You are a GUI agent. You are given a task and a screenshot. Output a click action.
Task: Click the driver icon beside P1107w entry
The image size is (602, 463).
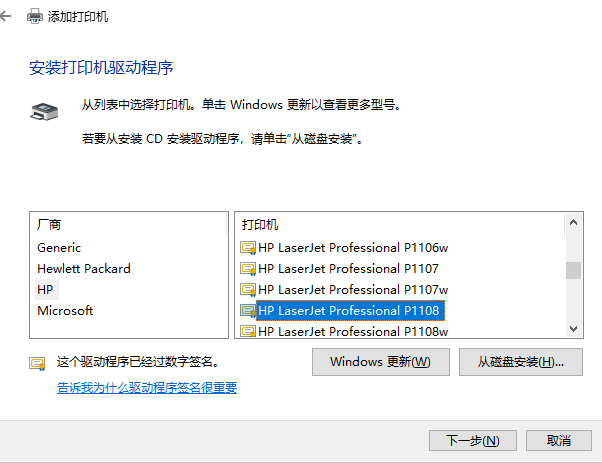248,290
